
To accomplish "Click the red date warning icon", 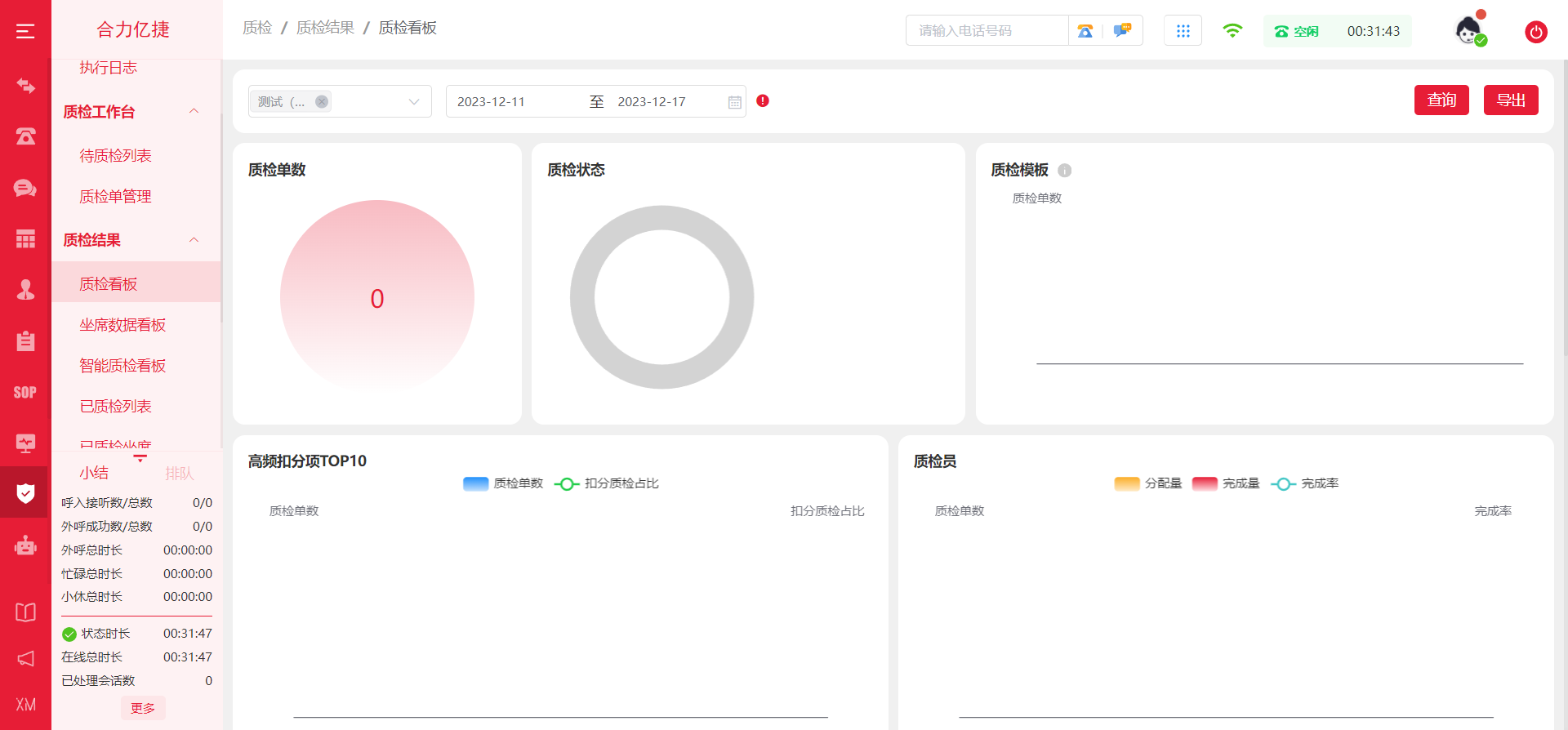I will coord(763,100).
